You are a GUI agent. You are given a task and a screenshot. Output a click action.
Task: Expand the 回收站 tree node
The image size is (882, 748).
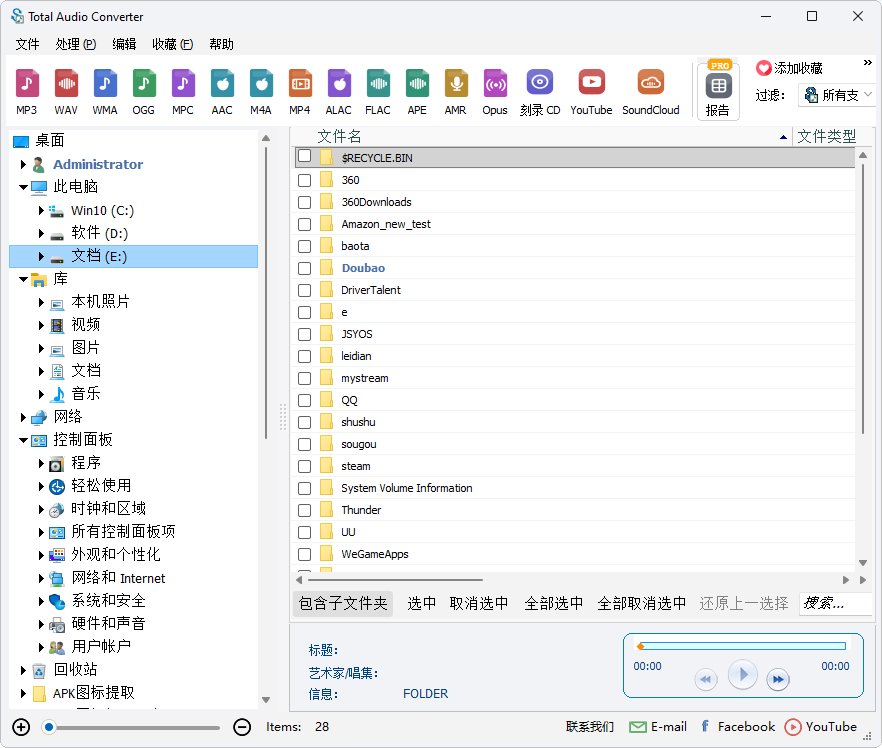point(23,670)
